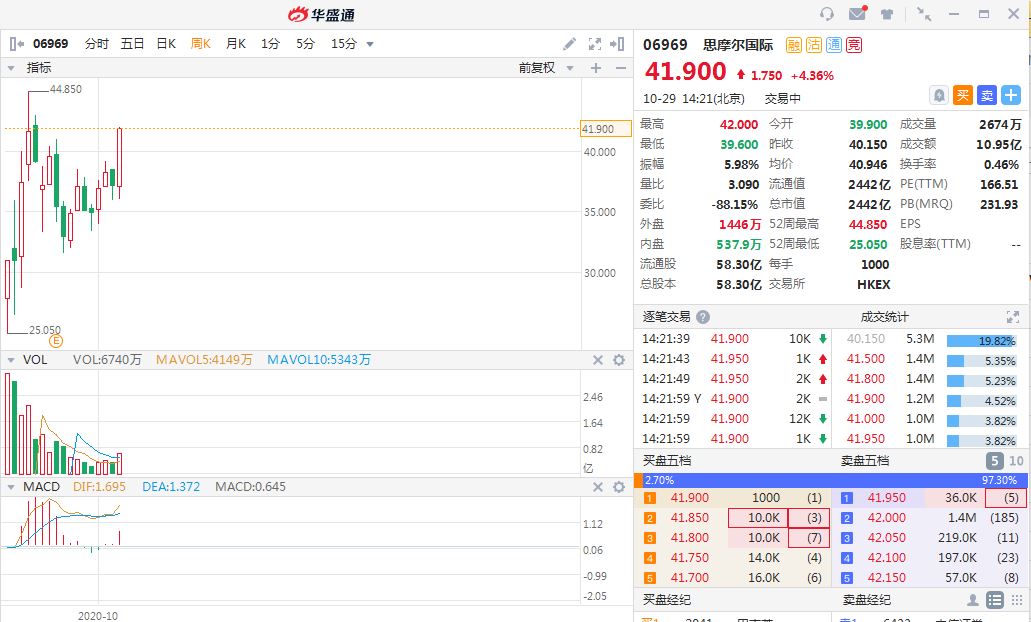Collapse the VOL indicator section
This screenshot has height=622, width=1031.
point(11,360)
